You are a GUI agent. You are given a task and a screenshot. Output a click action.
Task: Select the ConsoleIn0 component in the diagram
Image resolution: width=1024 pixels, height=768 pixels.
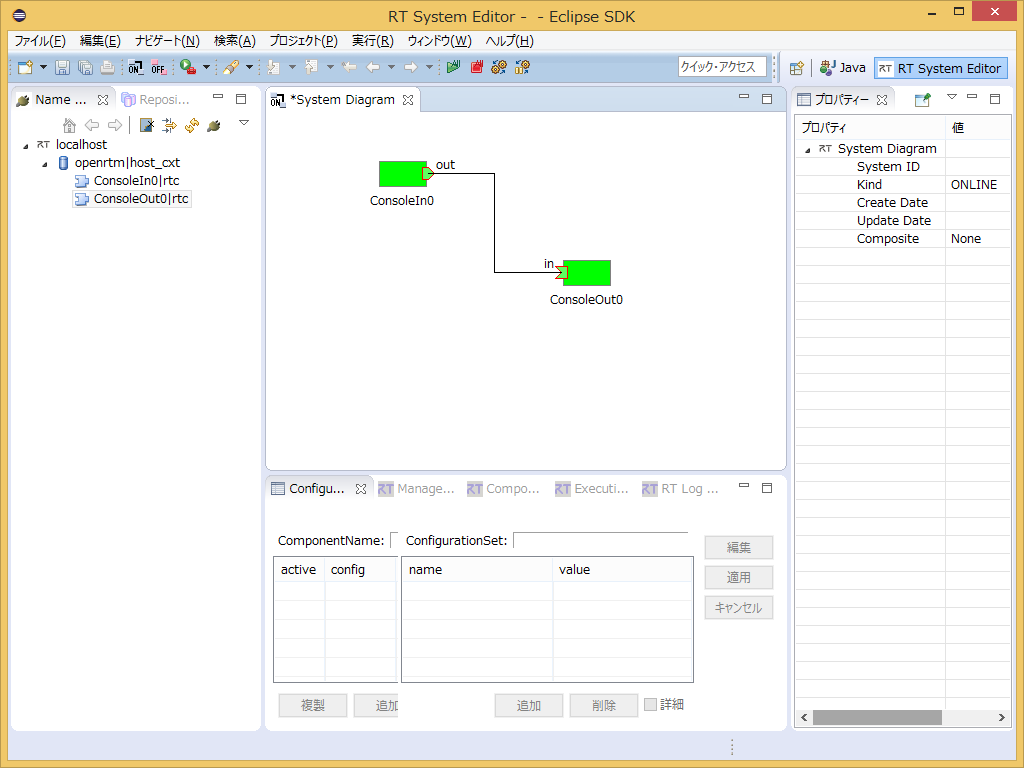tap(403, 174)
